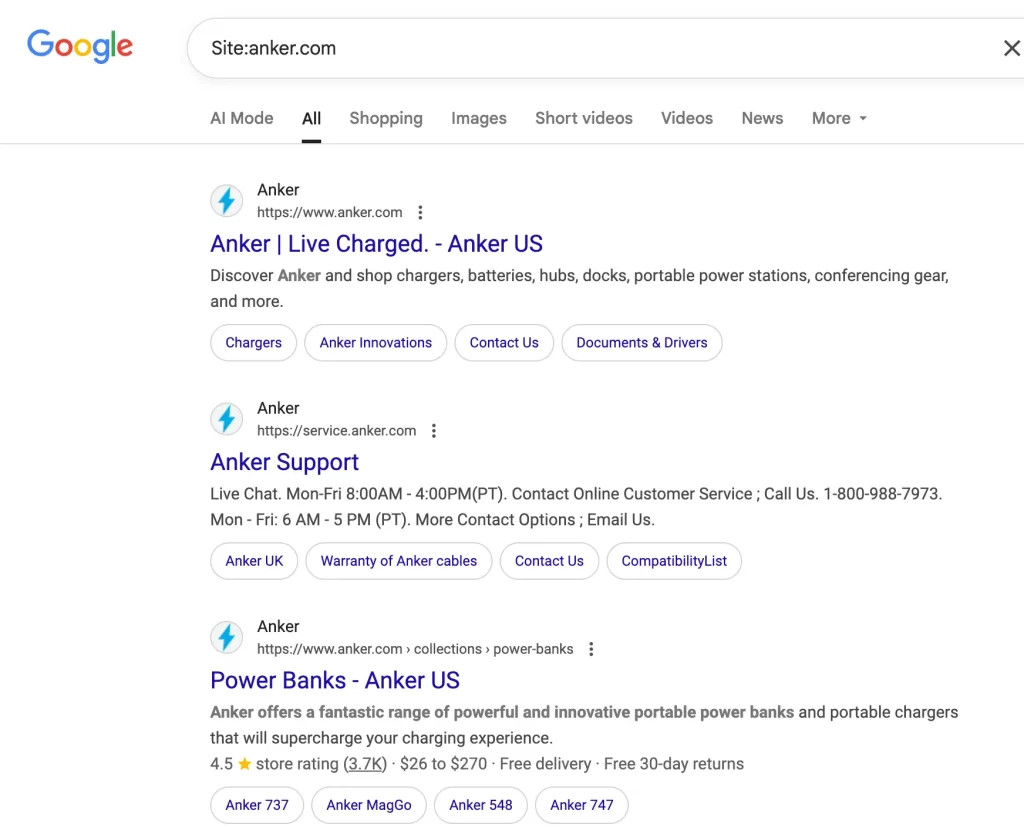This screenshot has height=831, width=1024.
Task: Click the Anker favicon beside power-banks result
Action: point(227,637)
